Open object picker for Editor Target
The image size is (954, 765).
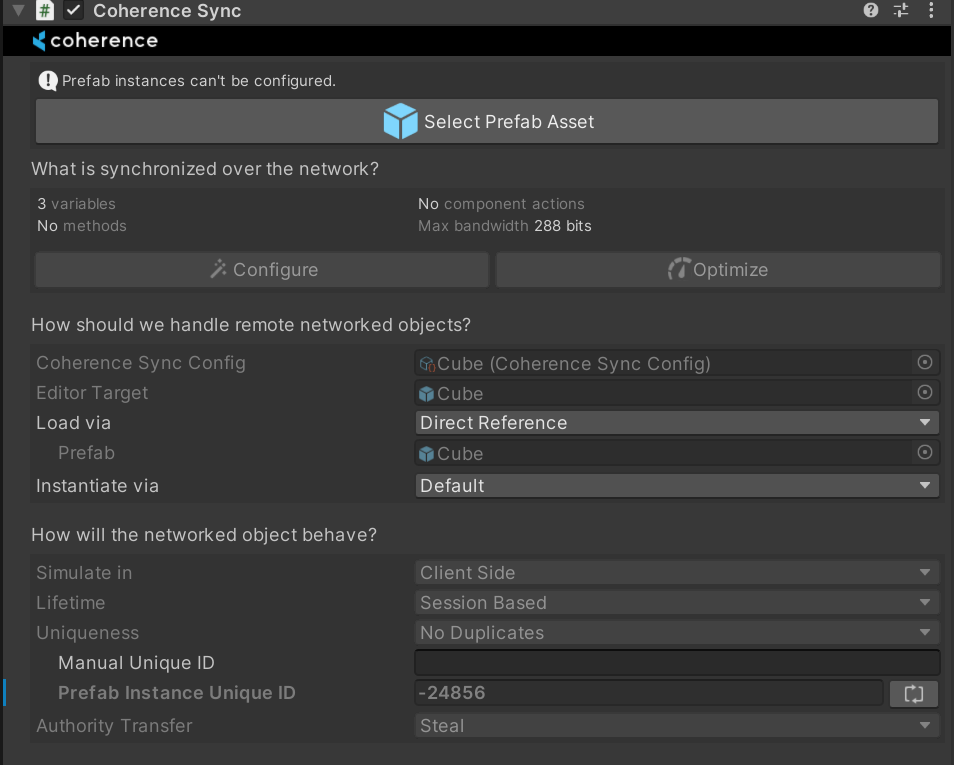pyautogui.click(x=925, y=393)
